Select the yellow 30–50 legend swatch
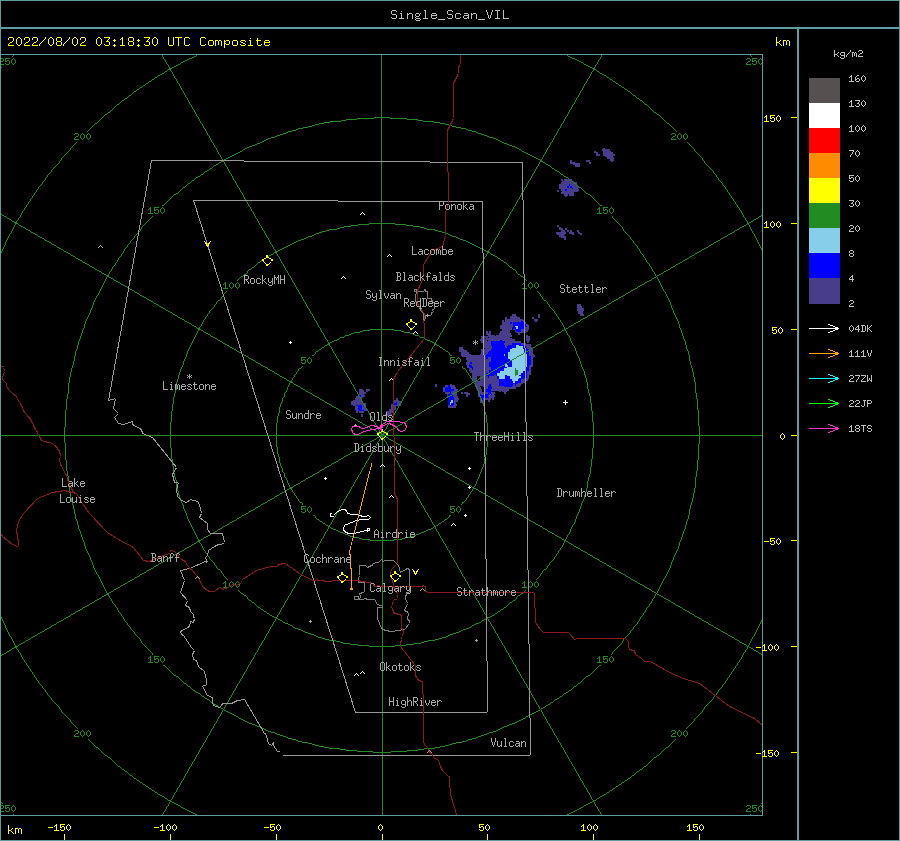The width and height of the screenshot is (900, 841). [x=824, y=191]
